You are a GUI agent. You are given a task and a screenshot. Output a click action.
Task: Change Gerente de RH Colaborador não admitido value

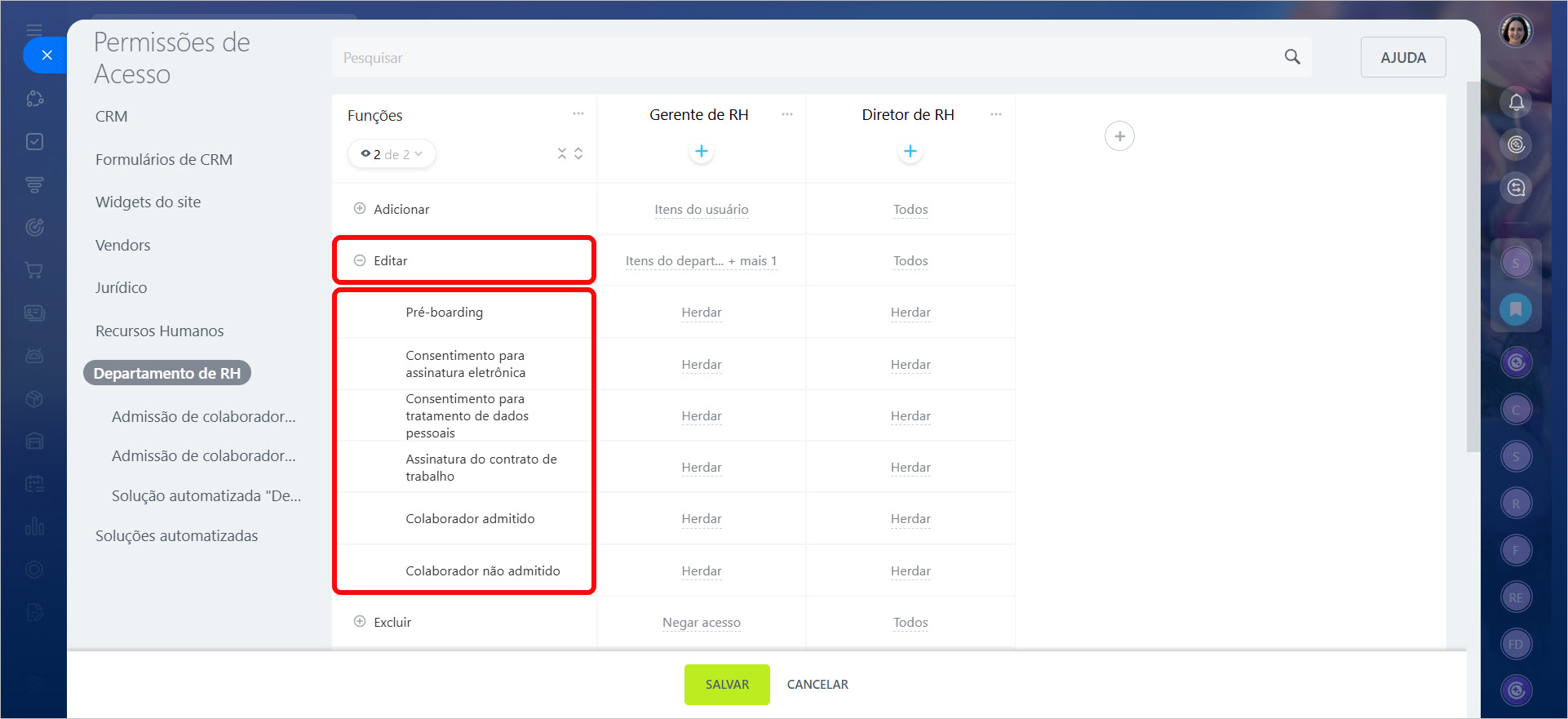tap(702, 571)
